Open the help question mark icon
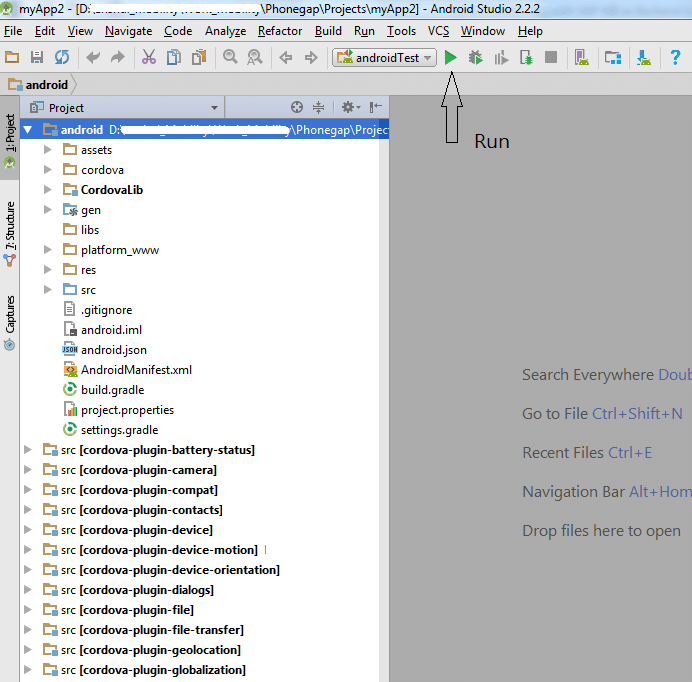The width and height of the screenshot is (692, 682). click(x=675, y=58)
